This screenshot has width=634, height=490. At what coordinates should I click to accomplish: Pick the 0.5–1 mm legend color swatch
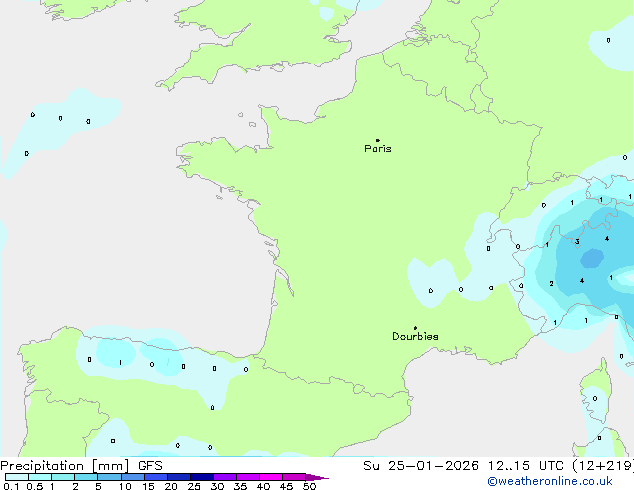coord(40,477)
